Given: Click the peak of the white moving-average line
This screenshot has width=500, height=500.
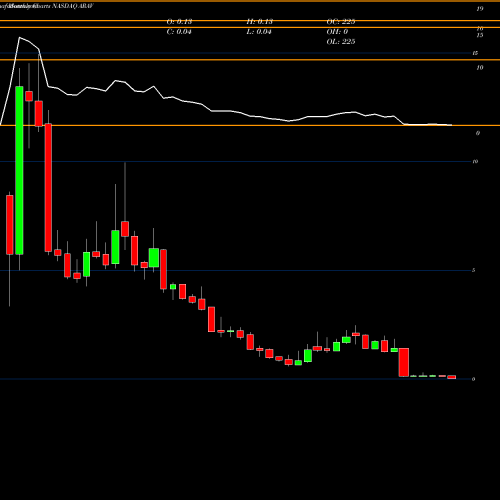Looking at the screenshot, I should (x=19, y=38).
